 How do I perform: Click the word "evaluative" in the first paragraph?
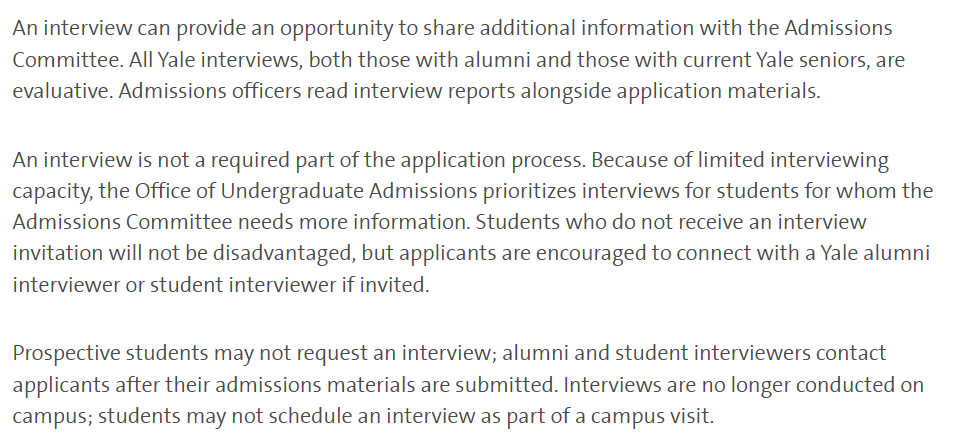pyautogui.click(x=60, y=92)
